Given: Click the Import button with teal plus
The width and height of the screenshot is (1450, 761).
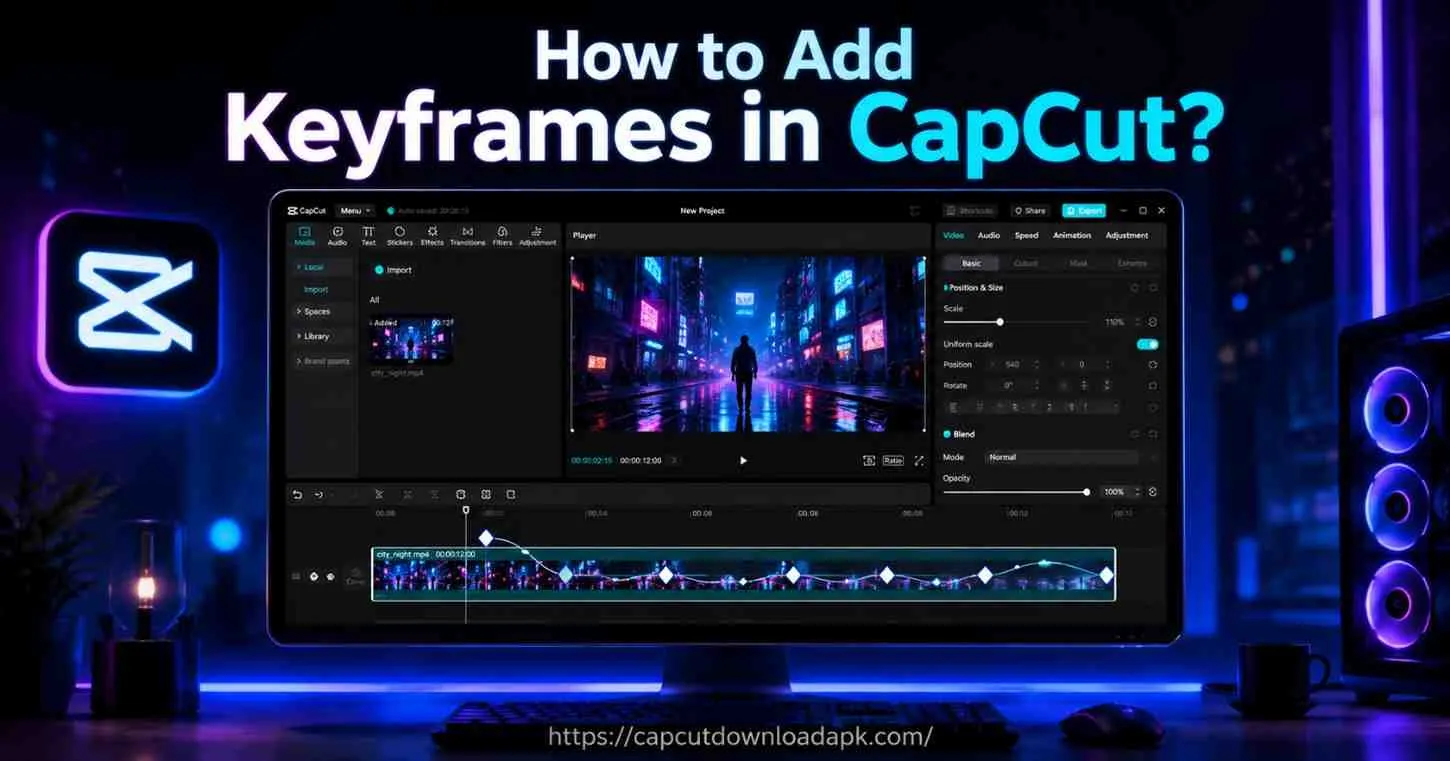Looking at the screenshot, I should [393, 270].
